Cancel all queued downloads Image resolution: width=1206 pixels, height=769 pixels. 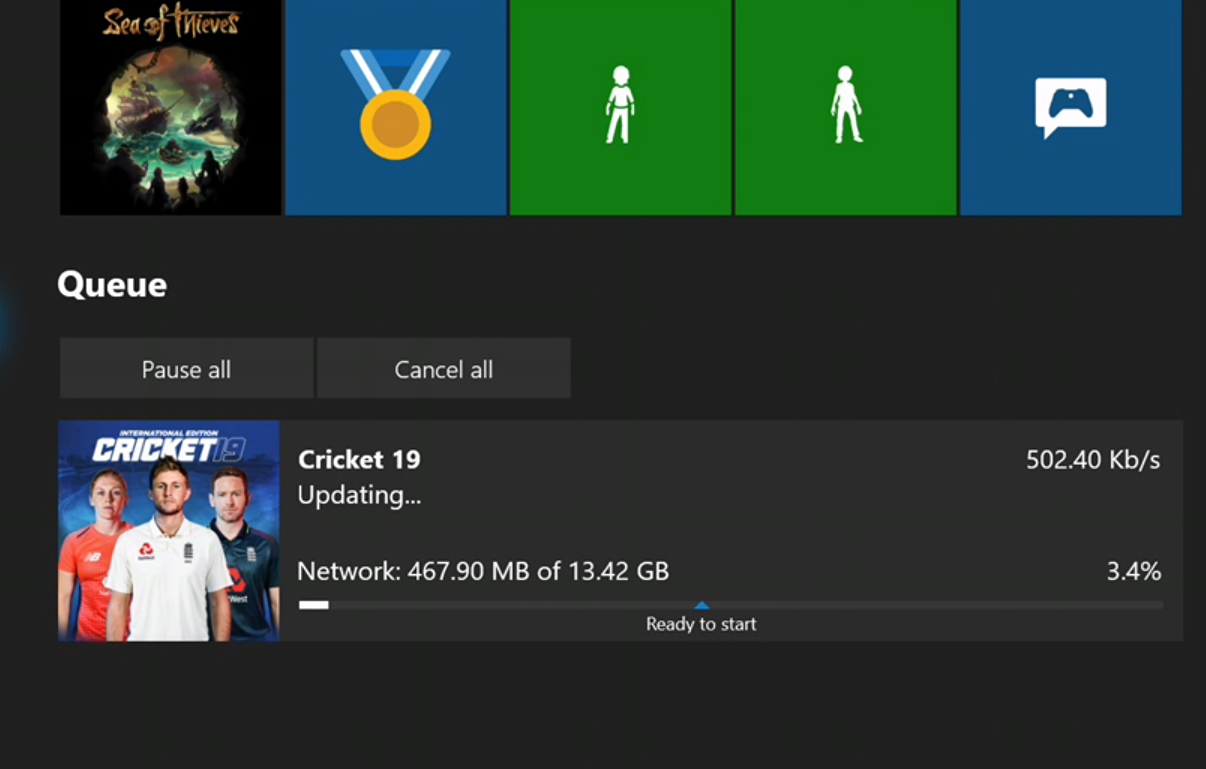[444, 369]
